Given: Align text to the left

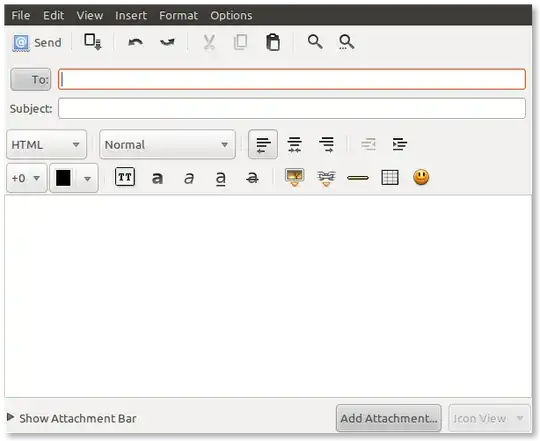Looking at the screenshot, I should point(263,144).
